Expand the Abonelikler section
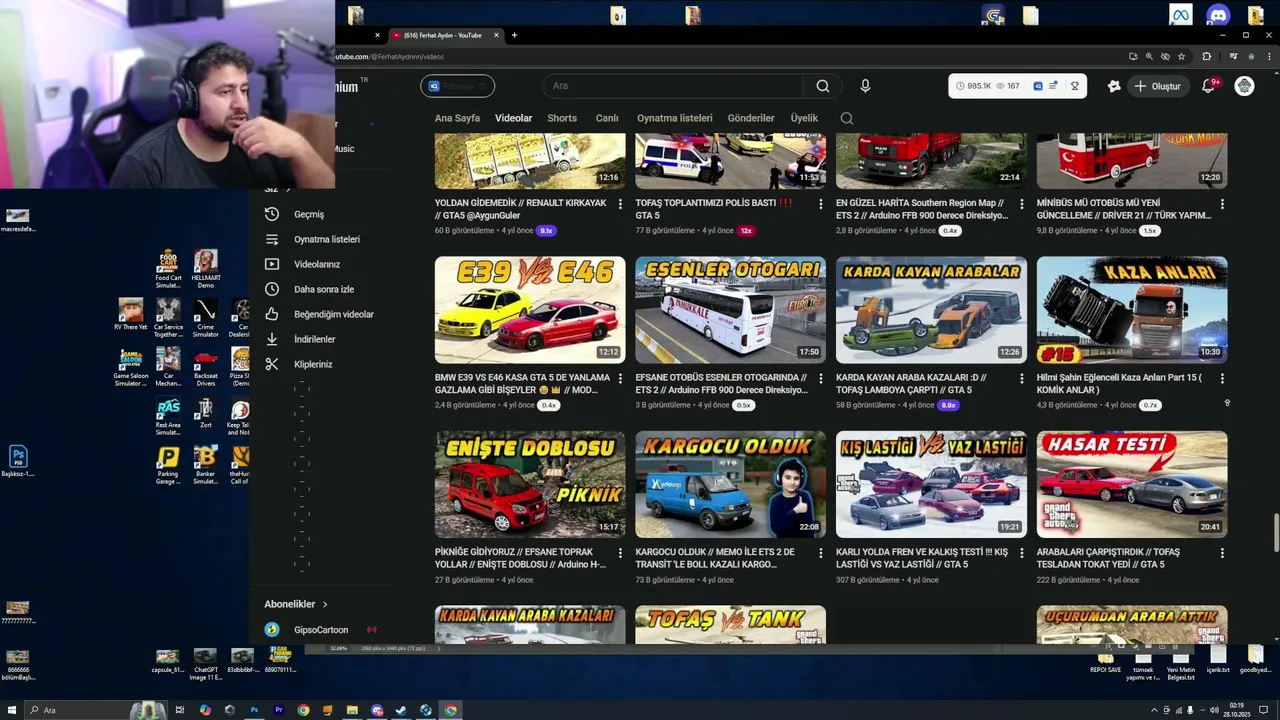The height and width of the screenshot is (720, 1280). 296,604
